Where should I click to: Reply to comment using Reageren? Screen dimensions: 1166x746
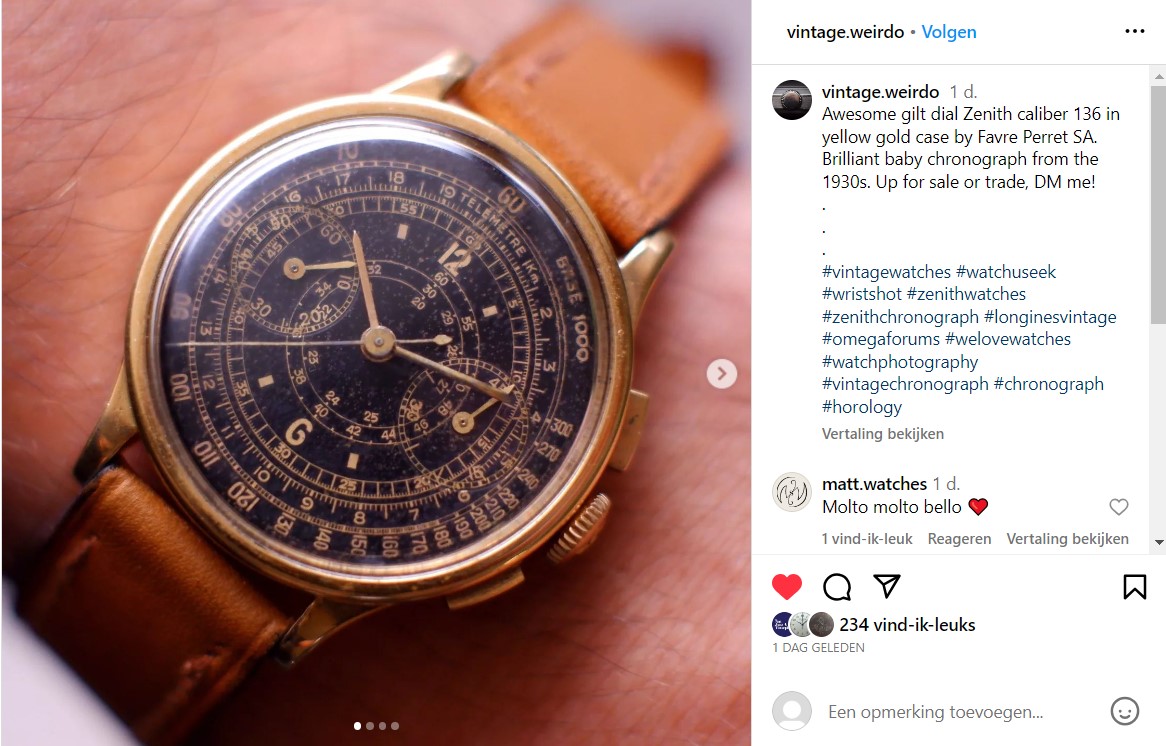(x=959, y=538)
